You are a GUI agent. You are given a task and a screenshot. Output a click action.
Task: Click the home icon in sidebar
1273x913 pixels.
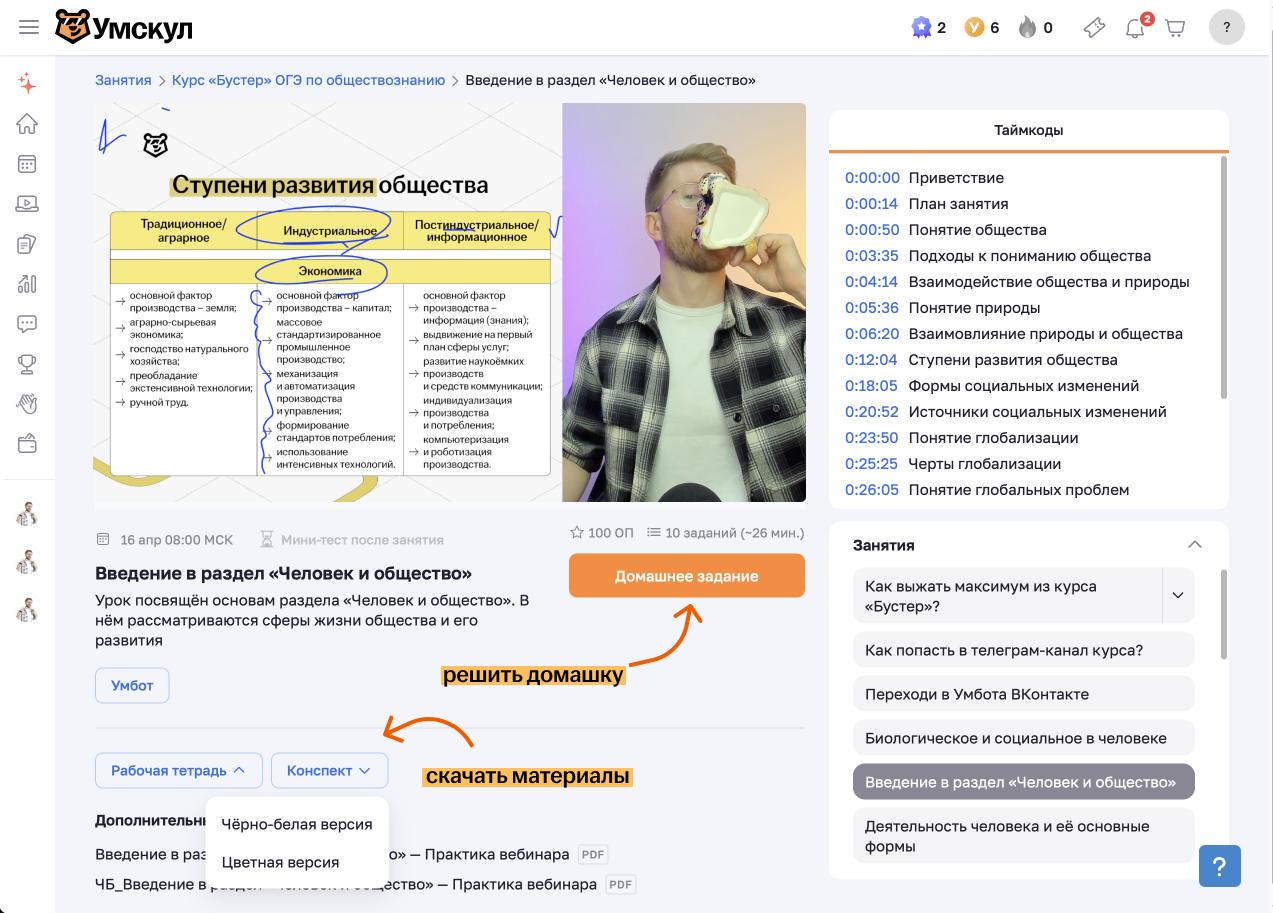pyautogui.click(x=27, y=123)
